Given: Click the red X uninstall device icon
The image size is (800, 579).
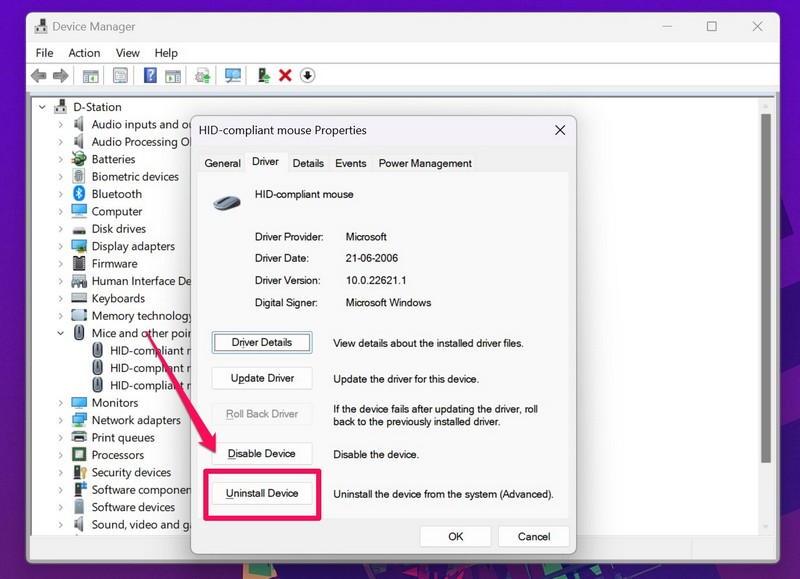Looking at the screenshot, I should (285, 76).
